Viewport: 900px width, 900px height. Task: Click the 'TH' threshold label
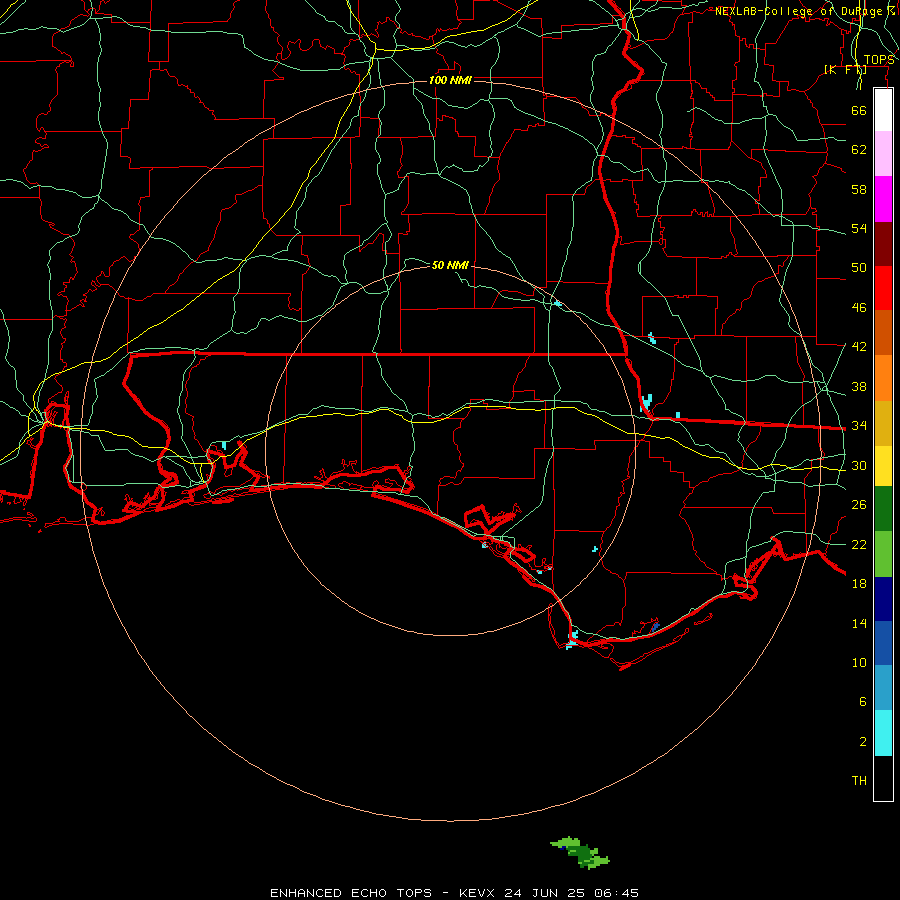pos(859,781)
